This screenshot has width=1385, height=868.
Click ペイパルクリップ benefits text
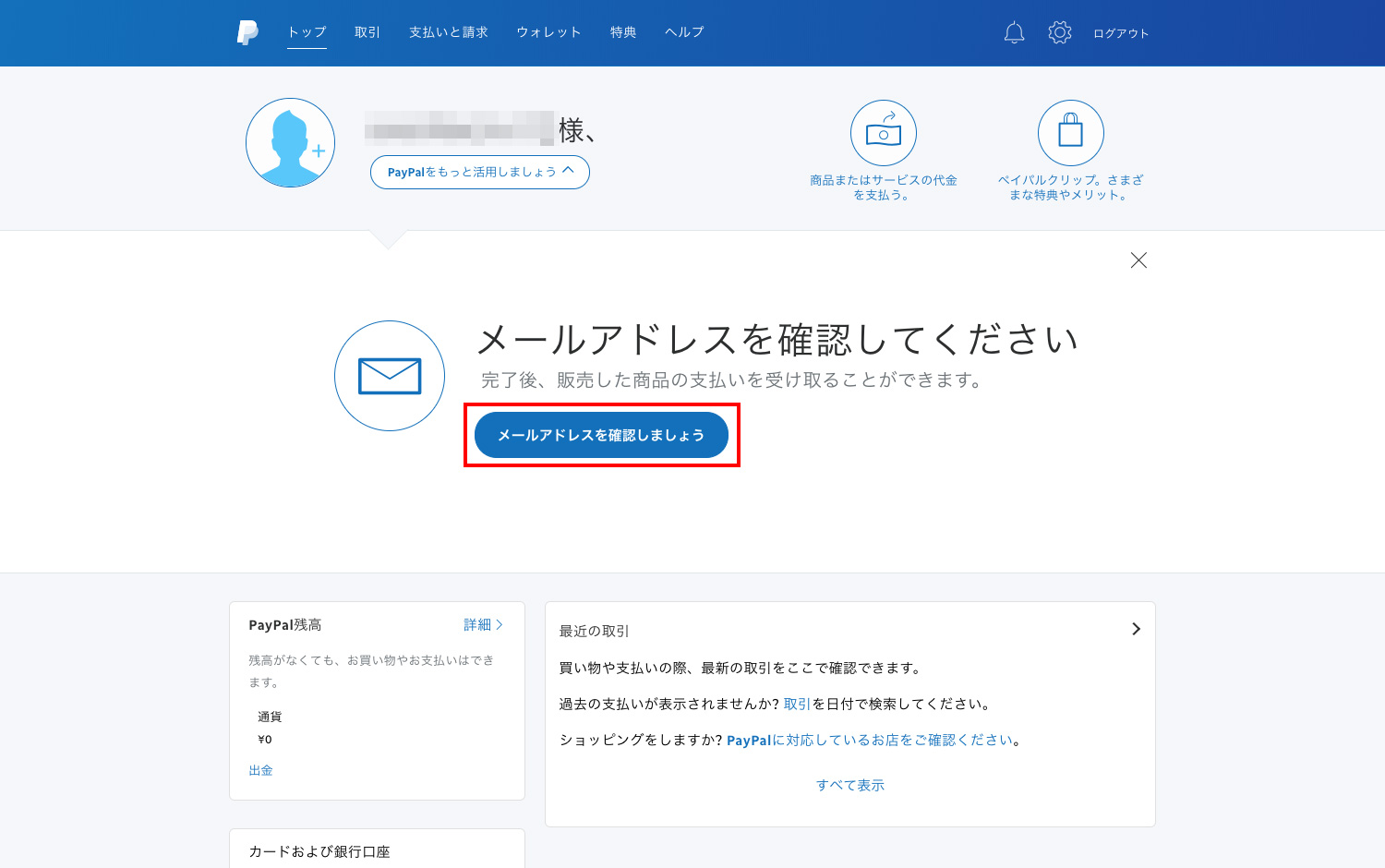coord(1071,187)
